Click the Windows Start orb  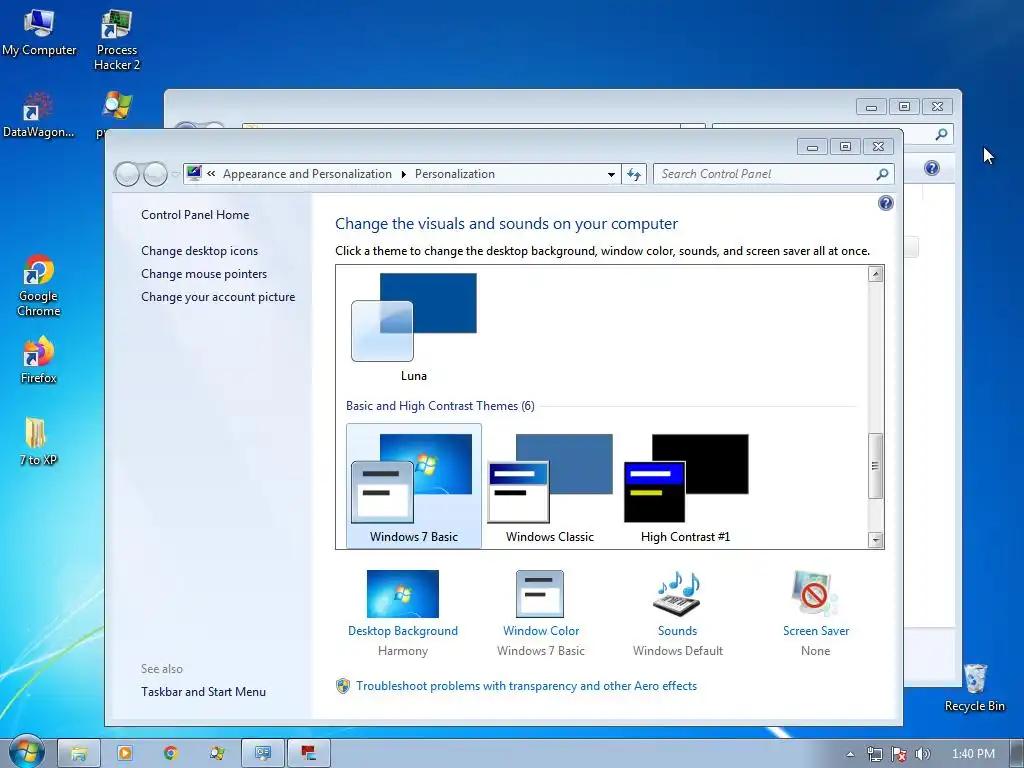pyautogui.click(x=27, y=752)
